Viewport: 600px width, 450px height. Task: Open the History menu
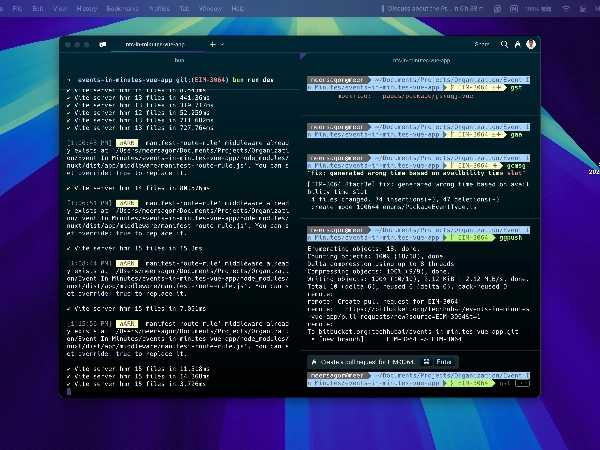coord(87,8)
